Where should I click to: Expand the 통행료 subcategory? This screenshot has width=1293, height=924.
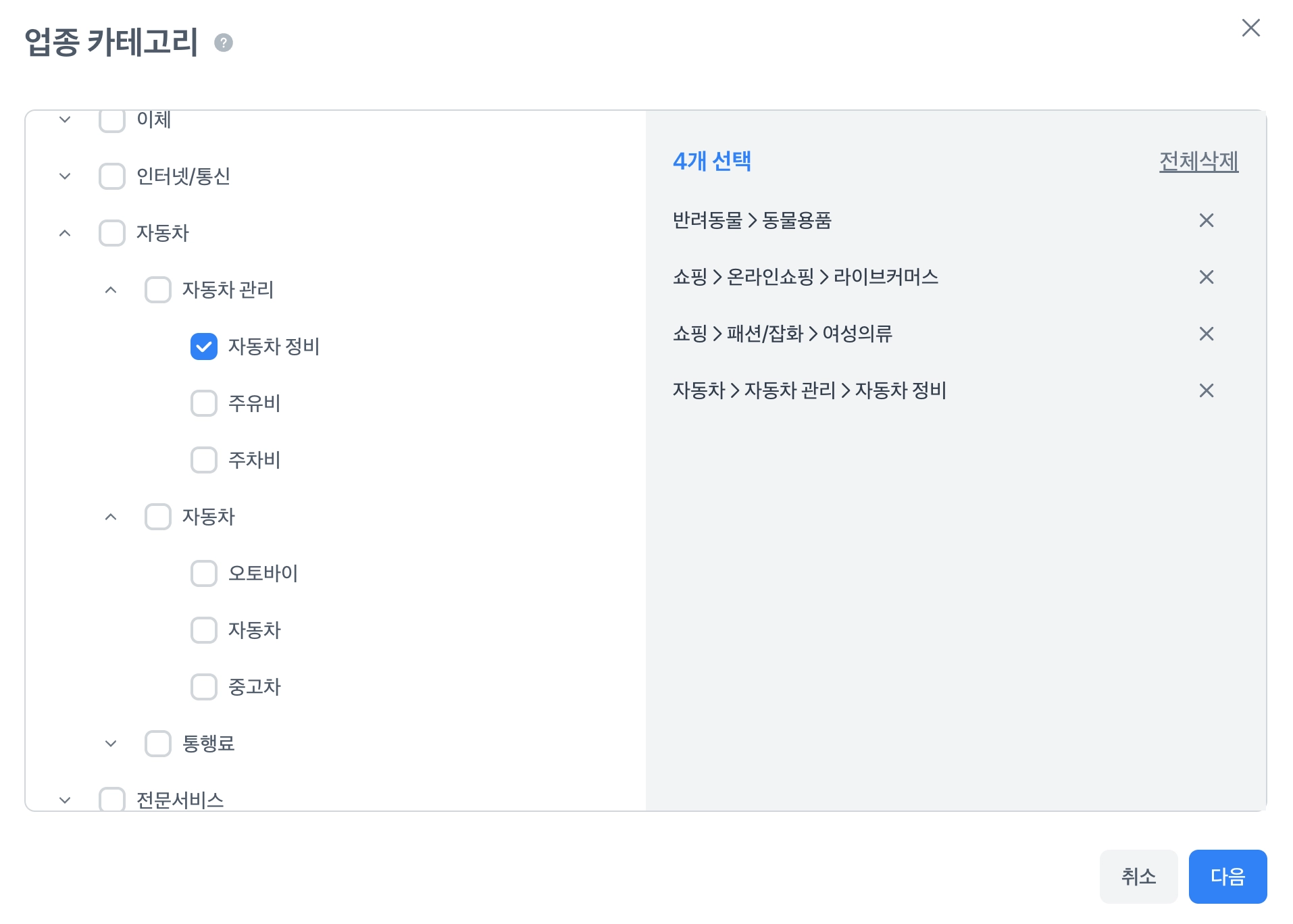(x=111, y=744)
